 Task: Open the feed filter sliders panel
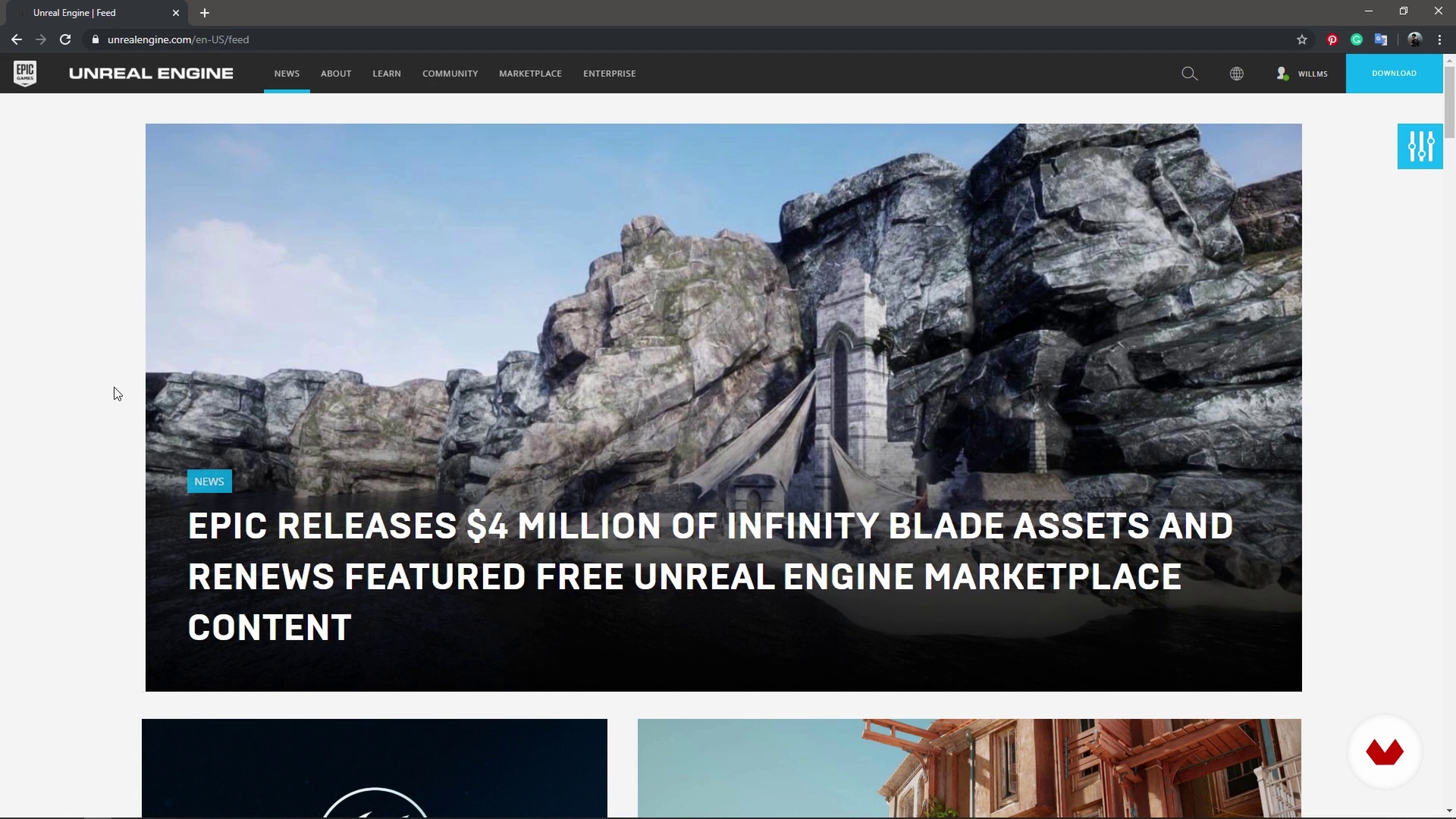point(1420,146)
